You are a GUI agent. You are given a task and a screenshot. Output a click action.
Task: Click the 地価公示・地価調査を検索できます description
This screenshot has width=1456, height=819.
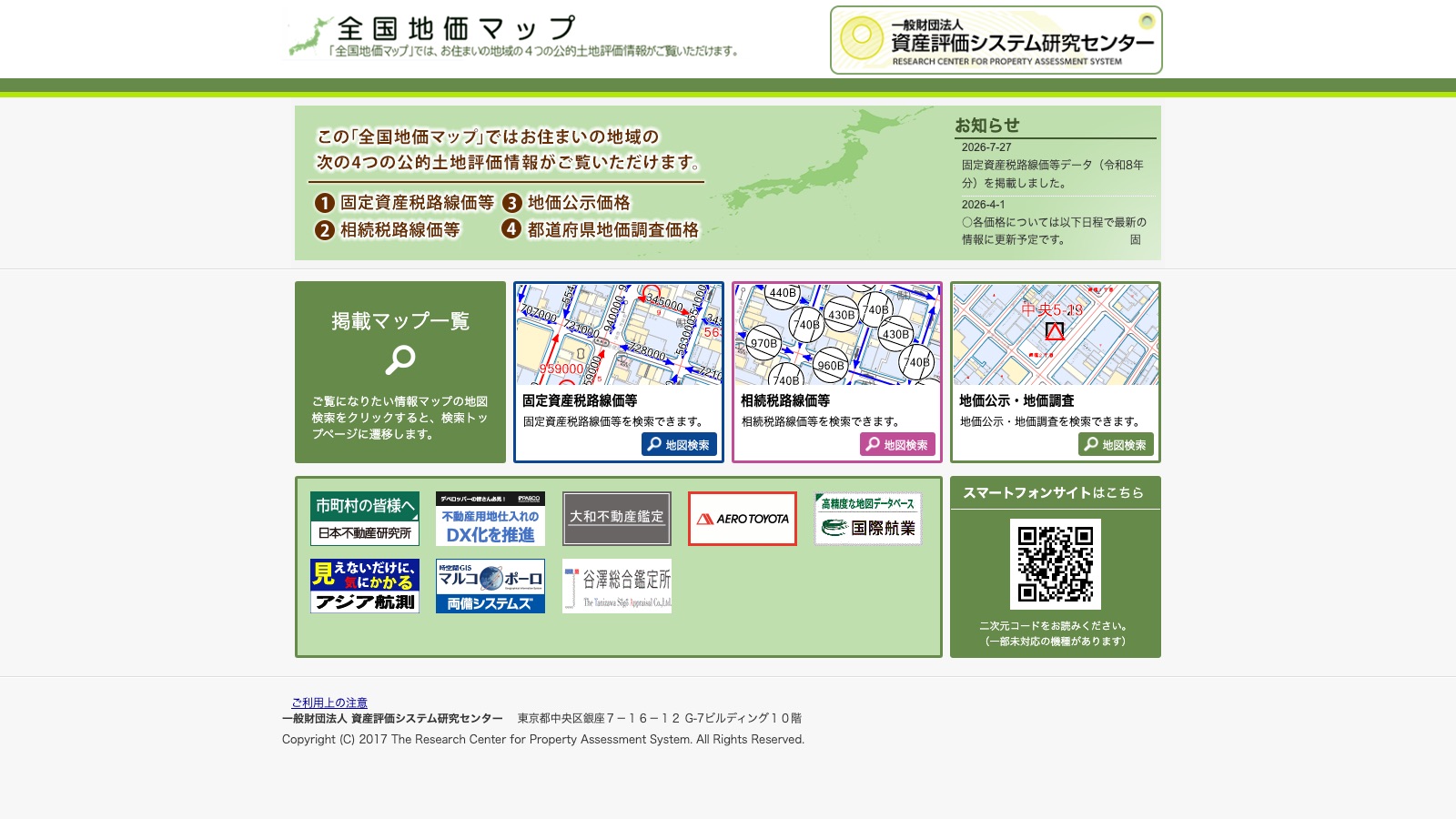pyautogui.click(x=1050, y=421)
